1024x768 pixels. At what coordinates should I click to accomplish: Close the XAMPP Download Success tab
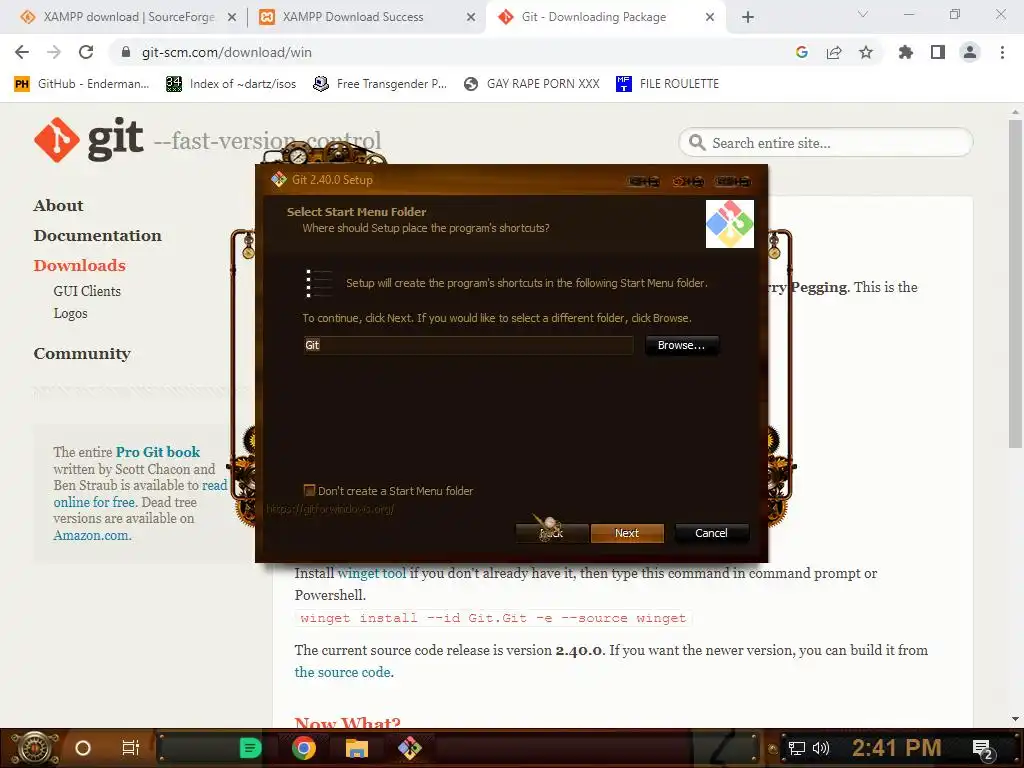(x=471, y=18)
